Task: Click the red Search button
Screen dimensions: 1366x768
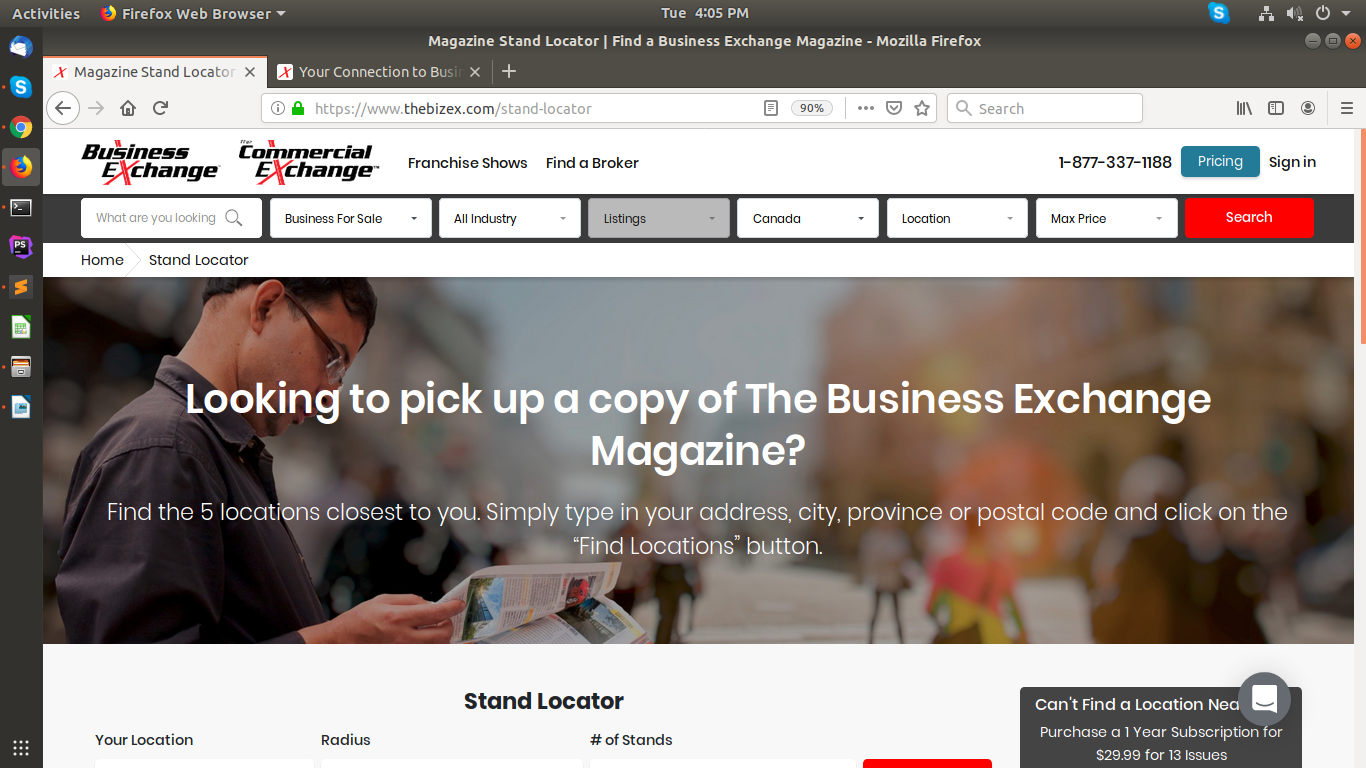Action: point(1249,217)
